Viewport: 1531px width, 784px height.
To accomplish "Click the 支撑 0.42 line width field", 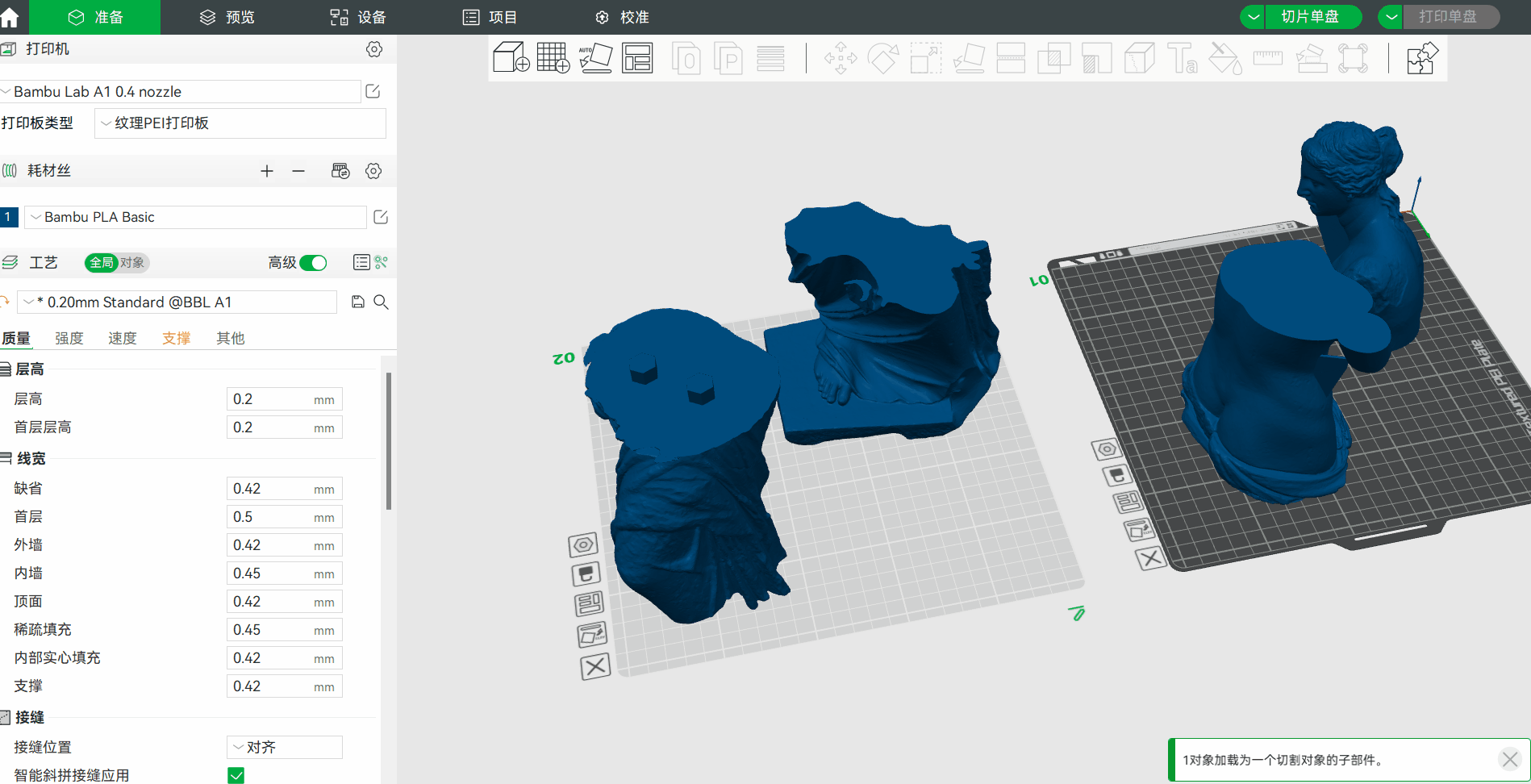I will coord(285,686).
